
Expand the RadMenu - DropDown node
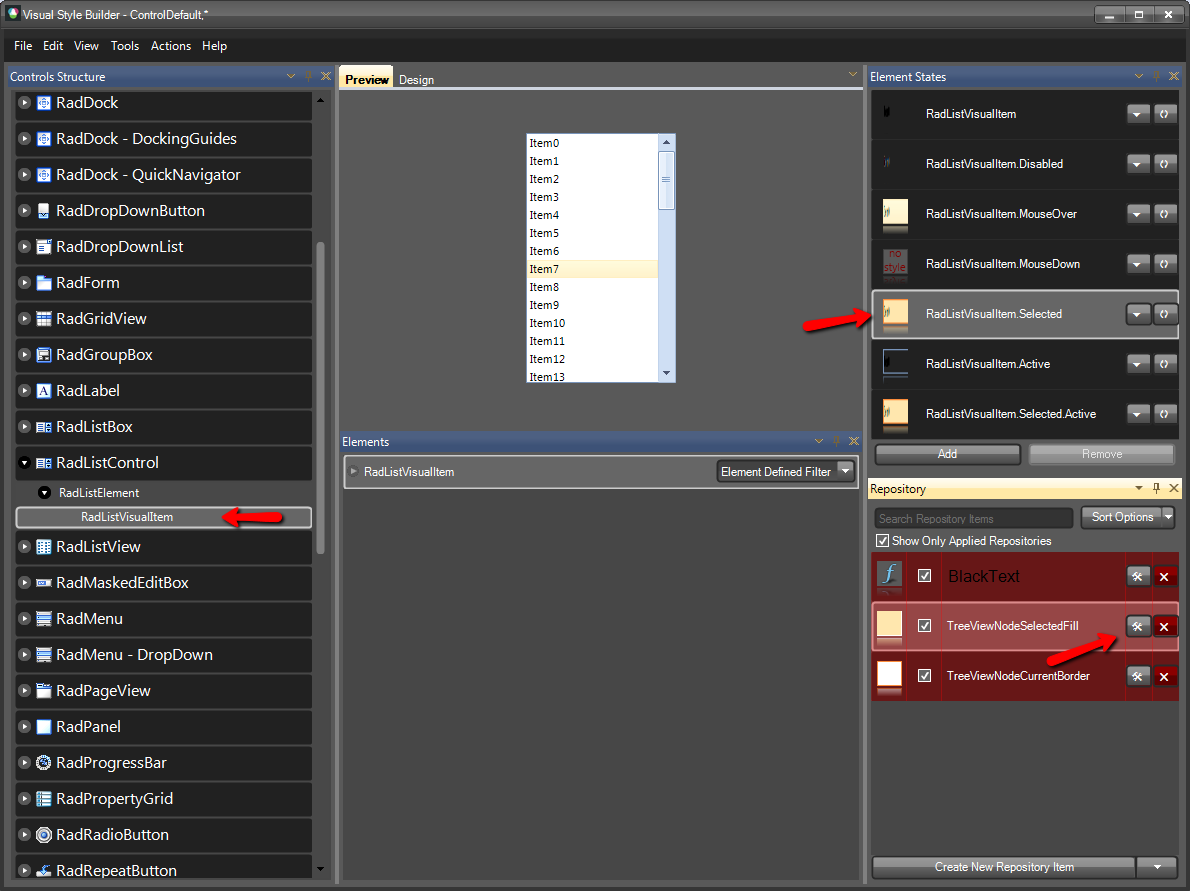25,655
